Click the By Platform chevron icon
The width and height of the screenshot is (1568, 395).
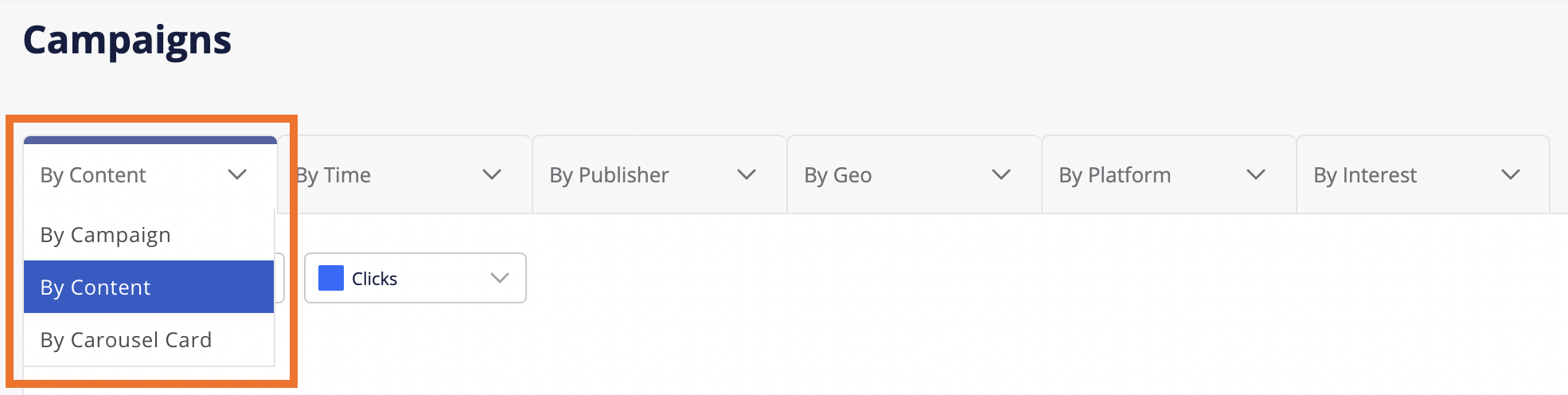point(1256,174)
